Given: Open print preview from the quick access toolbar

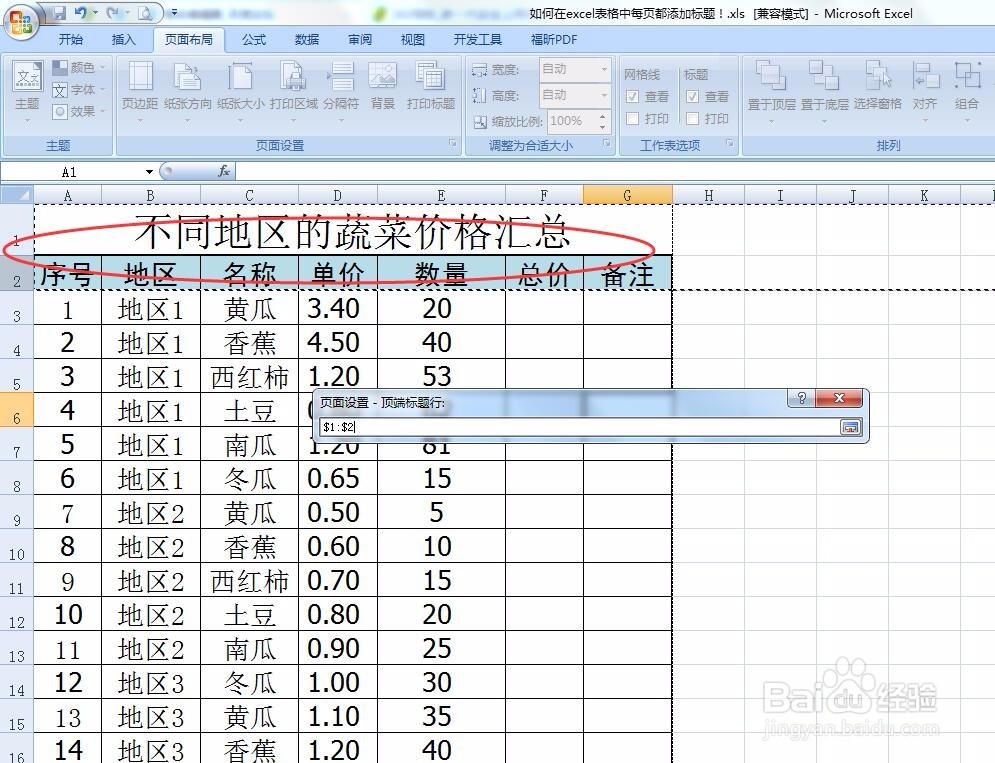Looking at the screenshot, I should coord(145,12).
